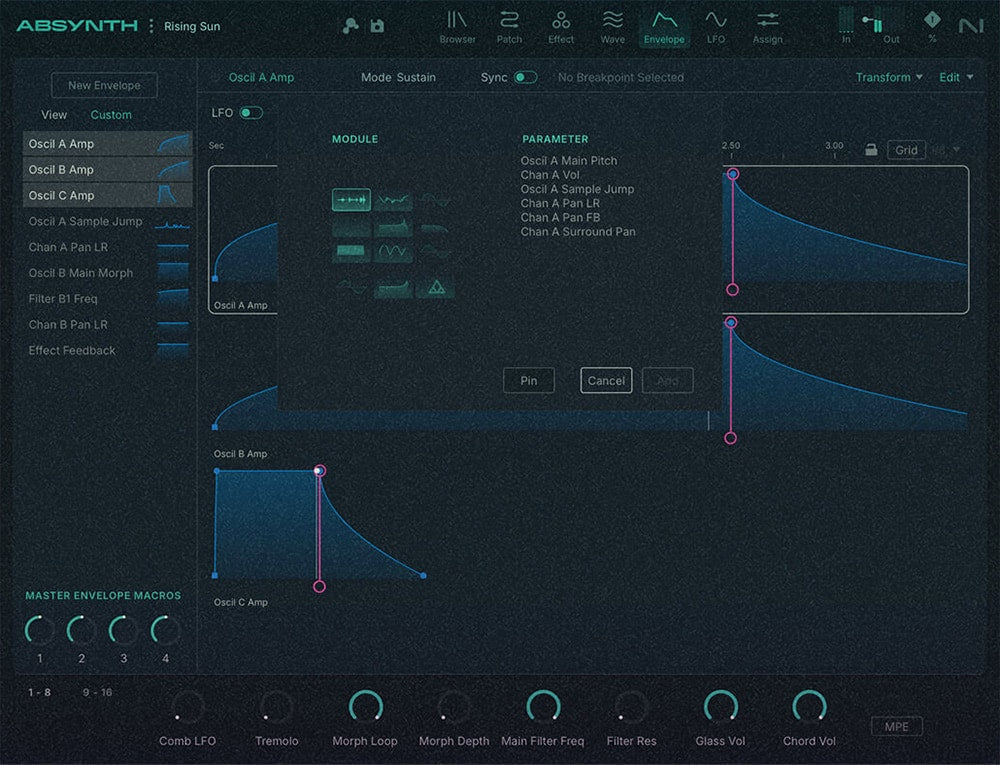Click the New Envelope button

coord(104,86)
